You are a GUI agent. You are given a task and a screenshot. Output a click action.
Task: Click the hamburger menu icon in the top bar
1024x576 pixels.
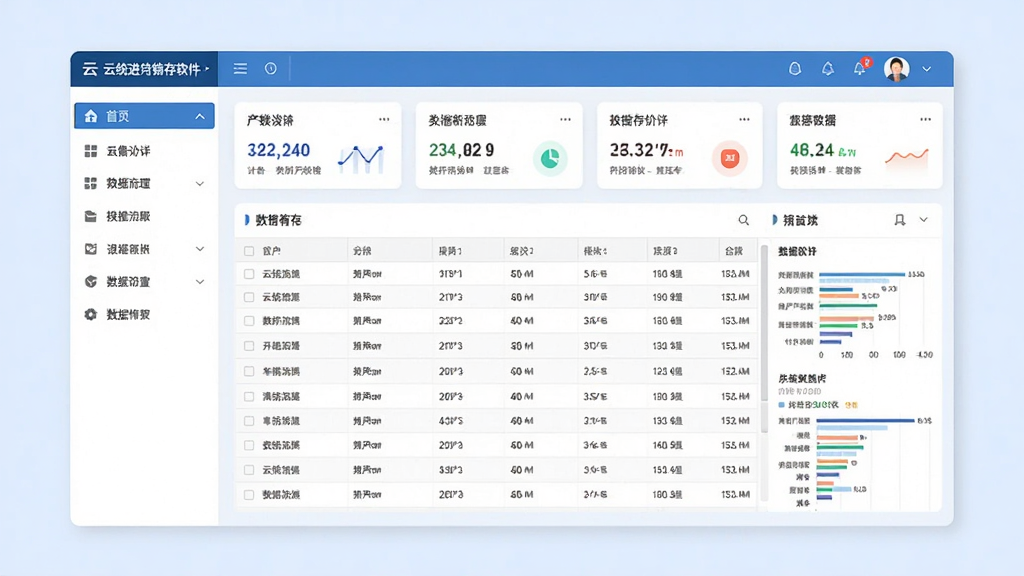coord(240,69)
